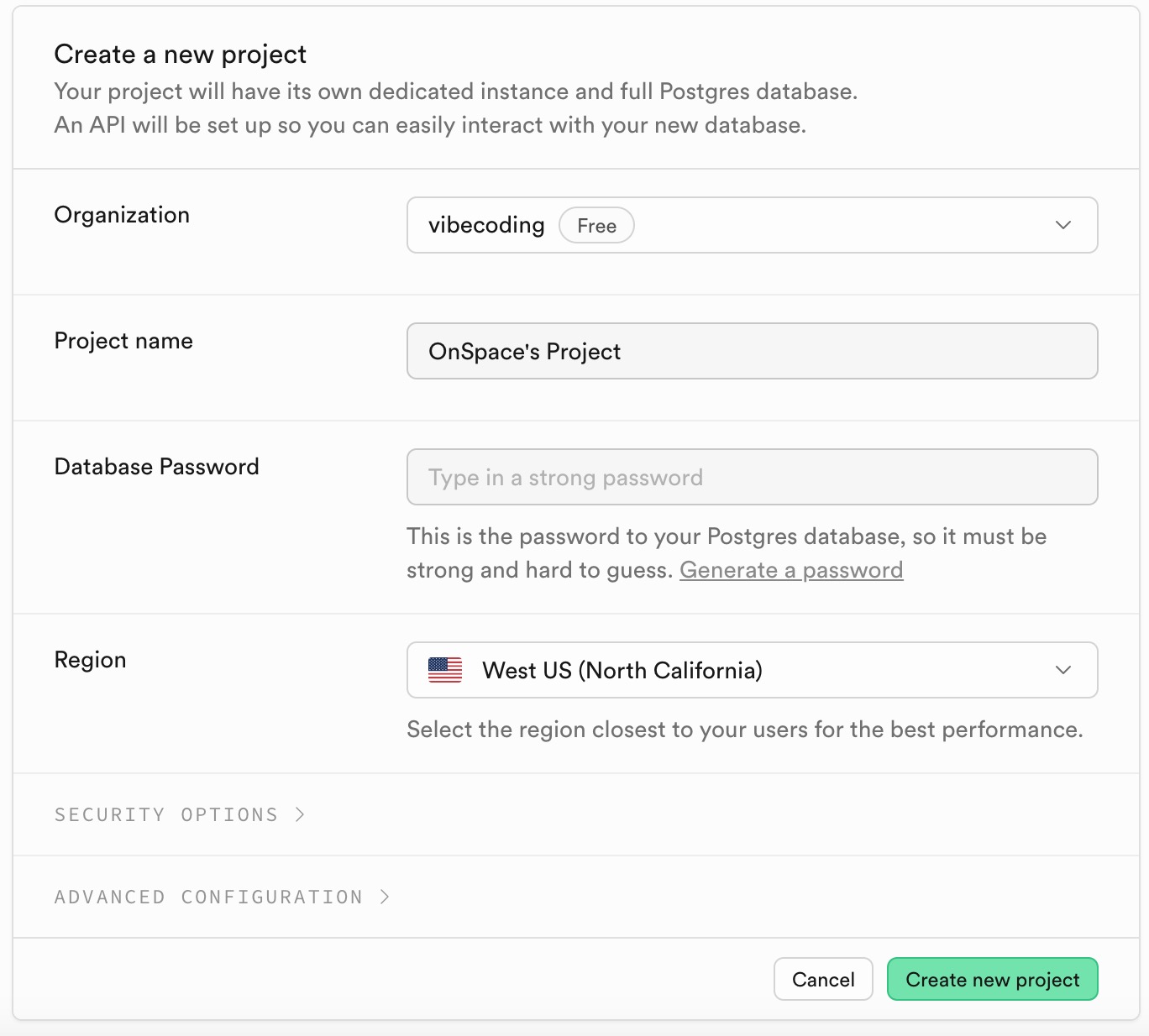
Task: Expand the Security Options section
Action: (x=179, y=814)
